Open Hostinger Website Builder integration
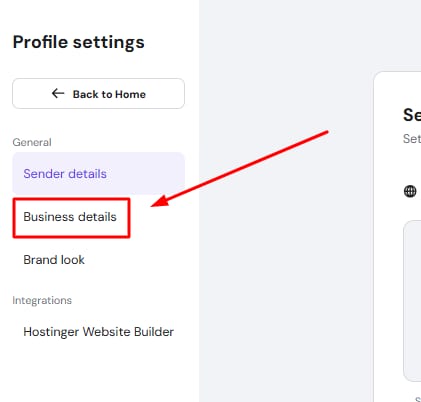421x402 pixels. [x=98, y=332]
